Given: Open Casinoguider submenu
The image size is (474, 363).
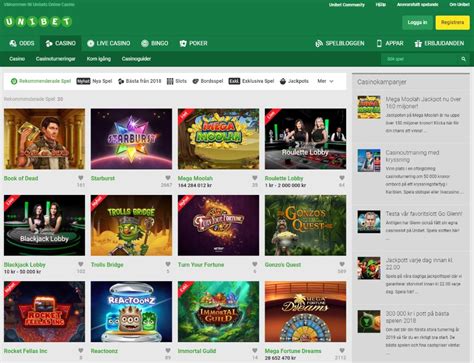Looking at the screenshot, I should click(x=136, y=59).
